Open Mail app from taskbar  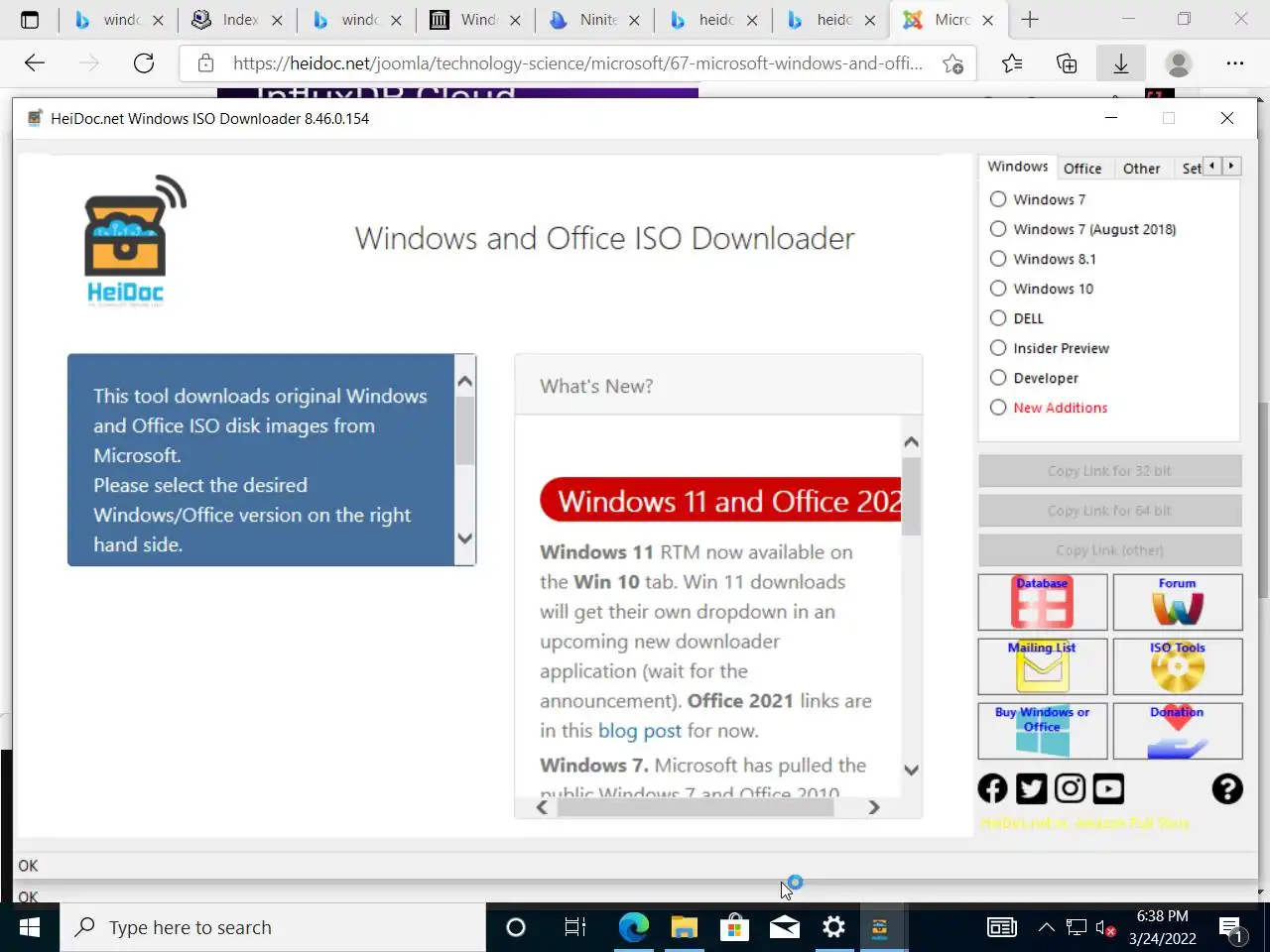pos(784,927)
